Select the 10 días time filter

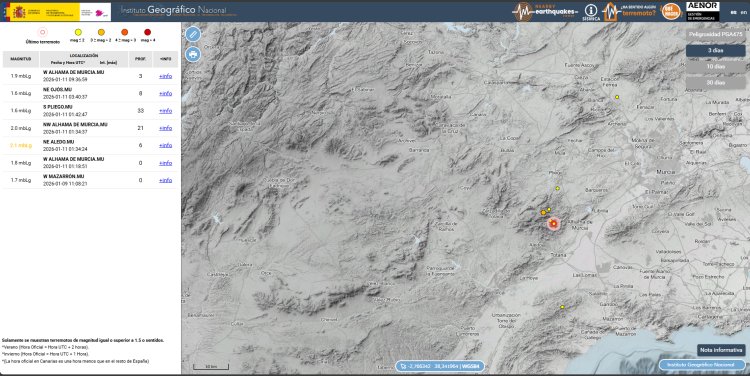pos(716,66)
